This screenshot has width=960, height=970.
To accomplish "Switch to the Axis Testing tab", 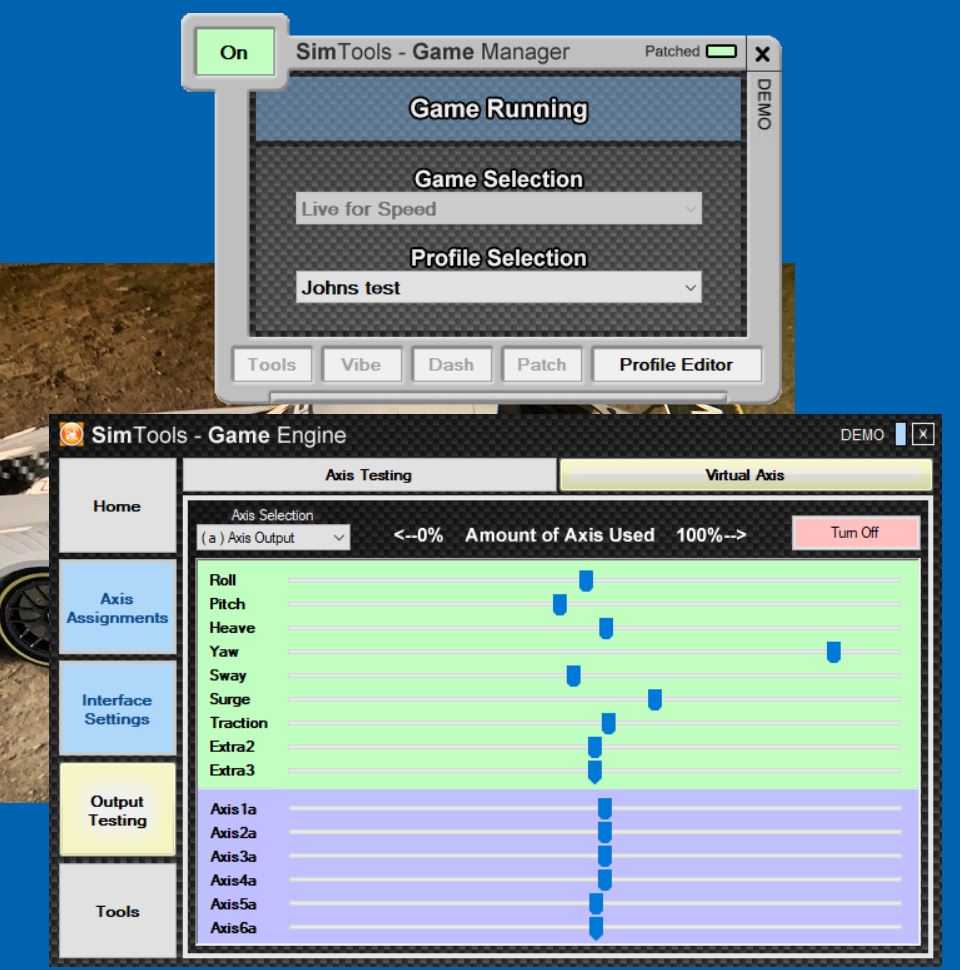I will tap(369, 475).
